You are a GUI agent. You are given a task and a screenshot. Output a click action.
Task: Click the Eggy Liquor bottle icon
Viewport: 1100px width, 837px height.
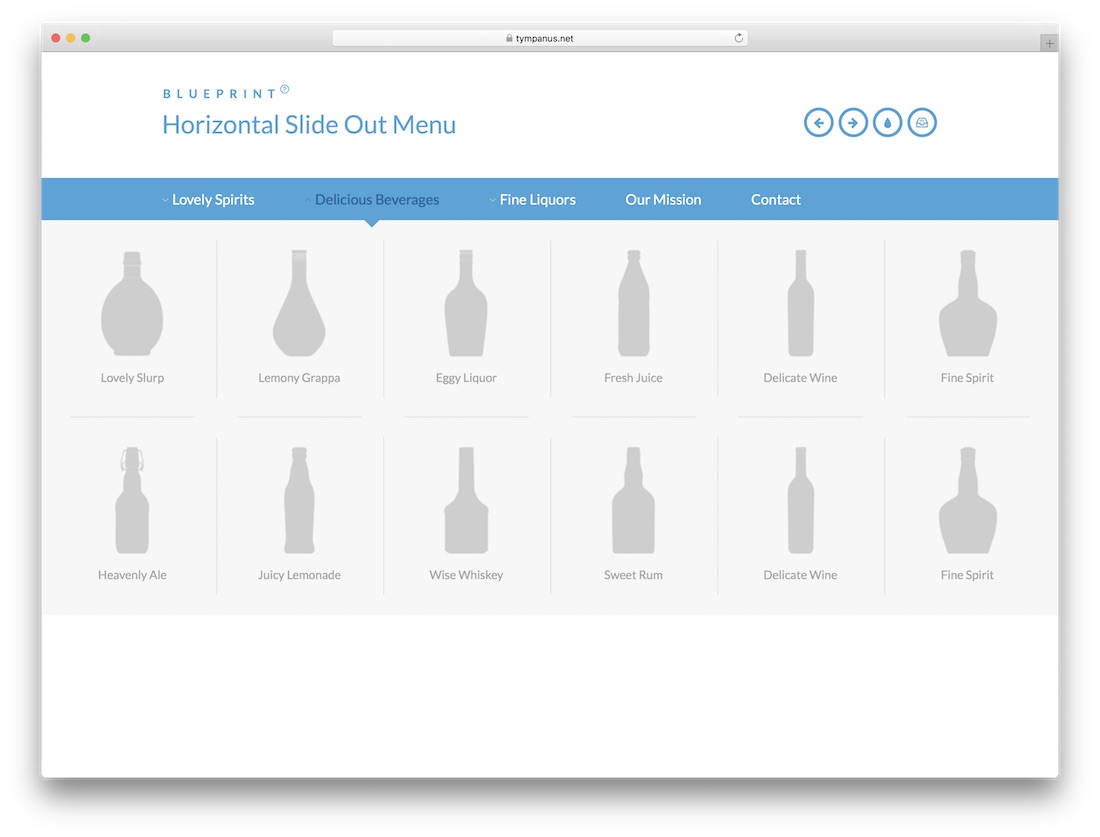pyautogui.click(x=465, y=303)
